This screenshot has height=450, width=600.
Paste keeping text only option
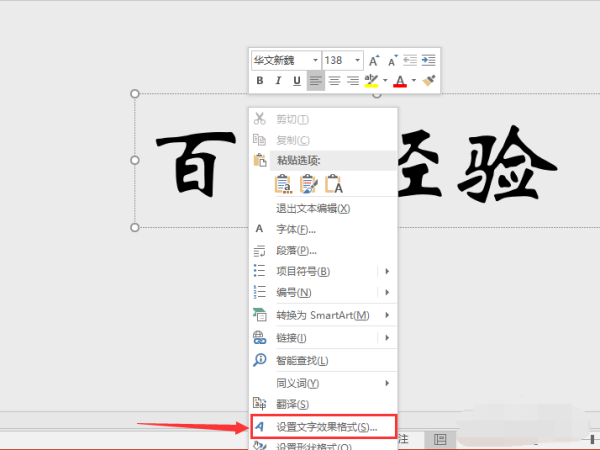tap(334, 183)
